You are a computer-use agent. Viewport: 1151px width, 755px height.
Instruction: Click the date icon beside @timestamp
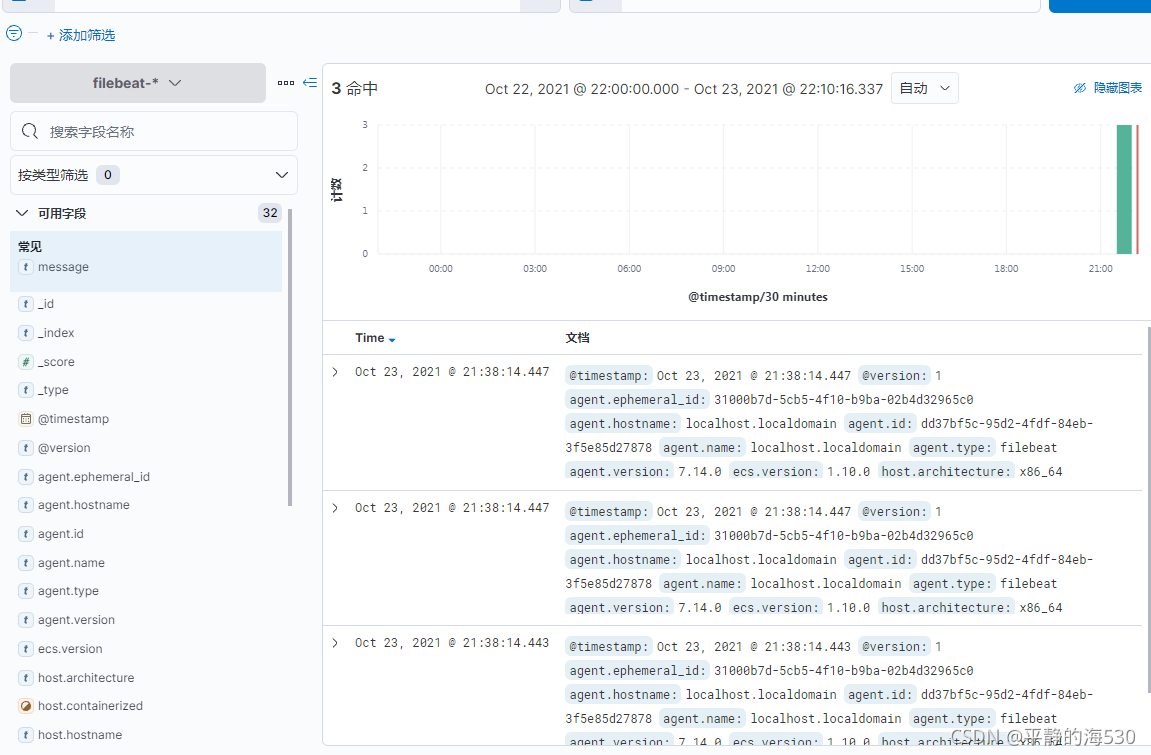click(x=26, y=419)
